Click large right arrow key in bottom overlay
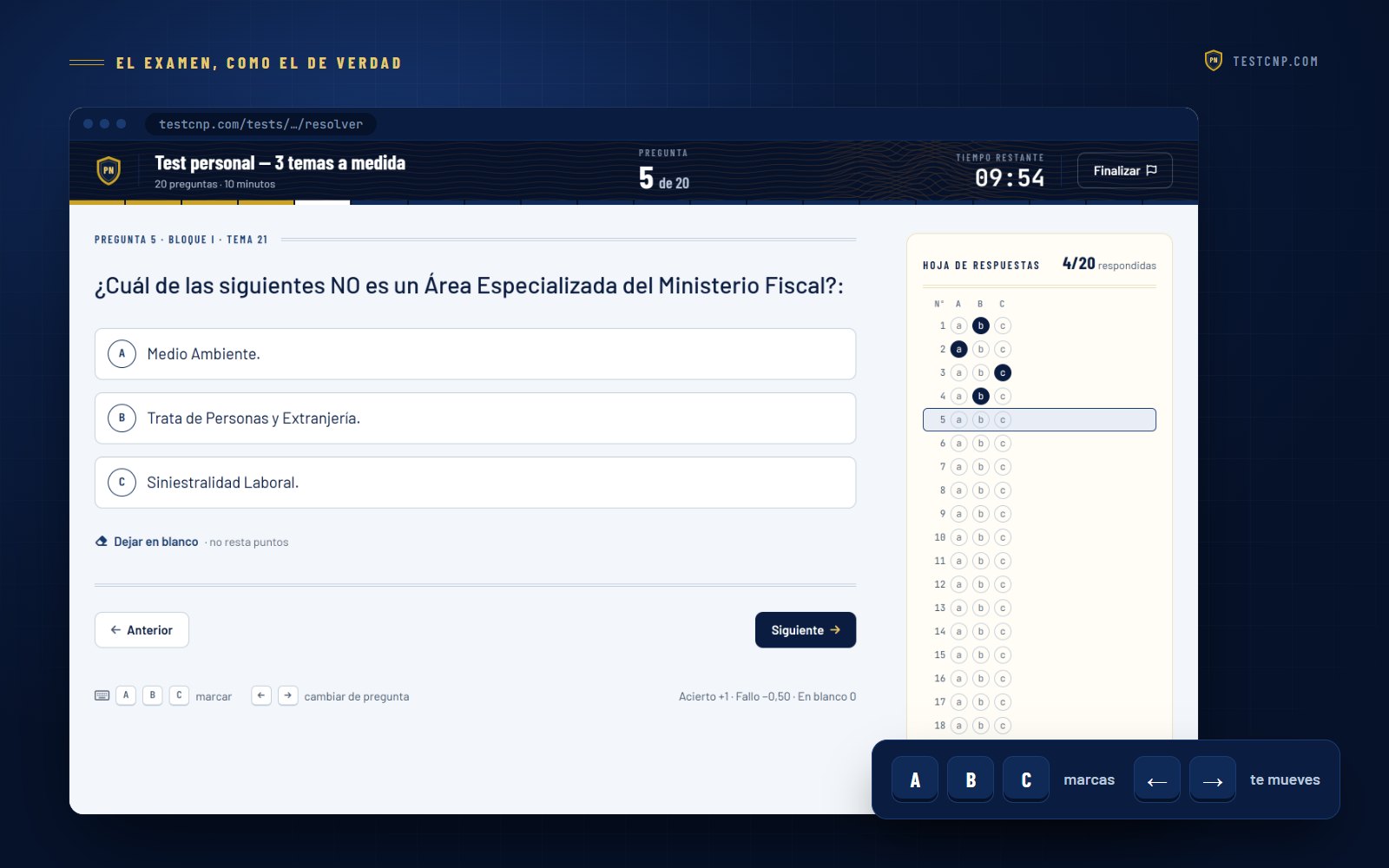The width and height of the screenshot is (1389, 868). pyautogui.click(x=1213, y=779)
